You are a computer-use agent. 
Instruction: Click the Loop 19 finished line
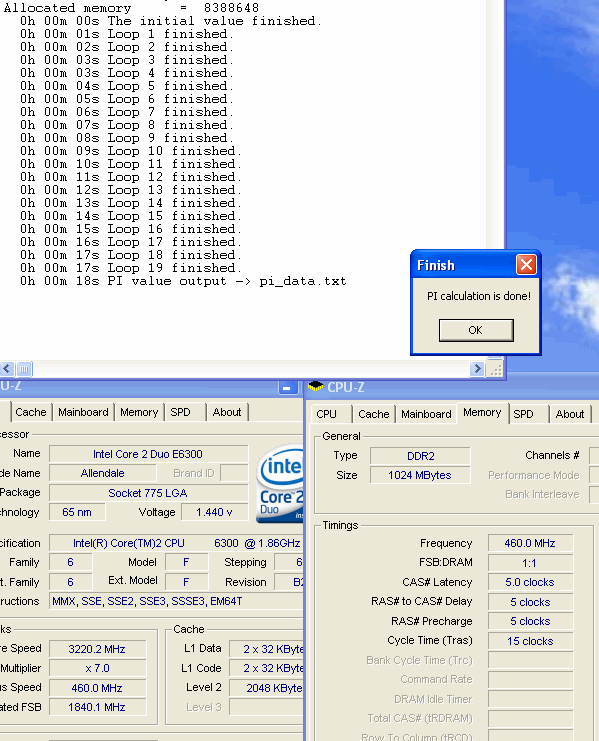[130, 268]
